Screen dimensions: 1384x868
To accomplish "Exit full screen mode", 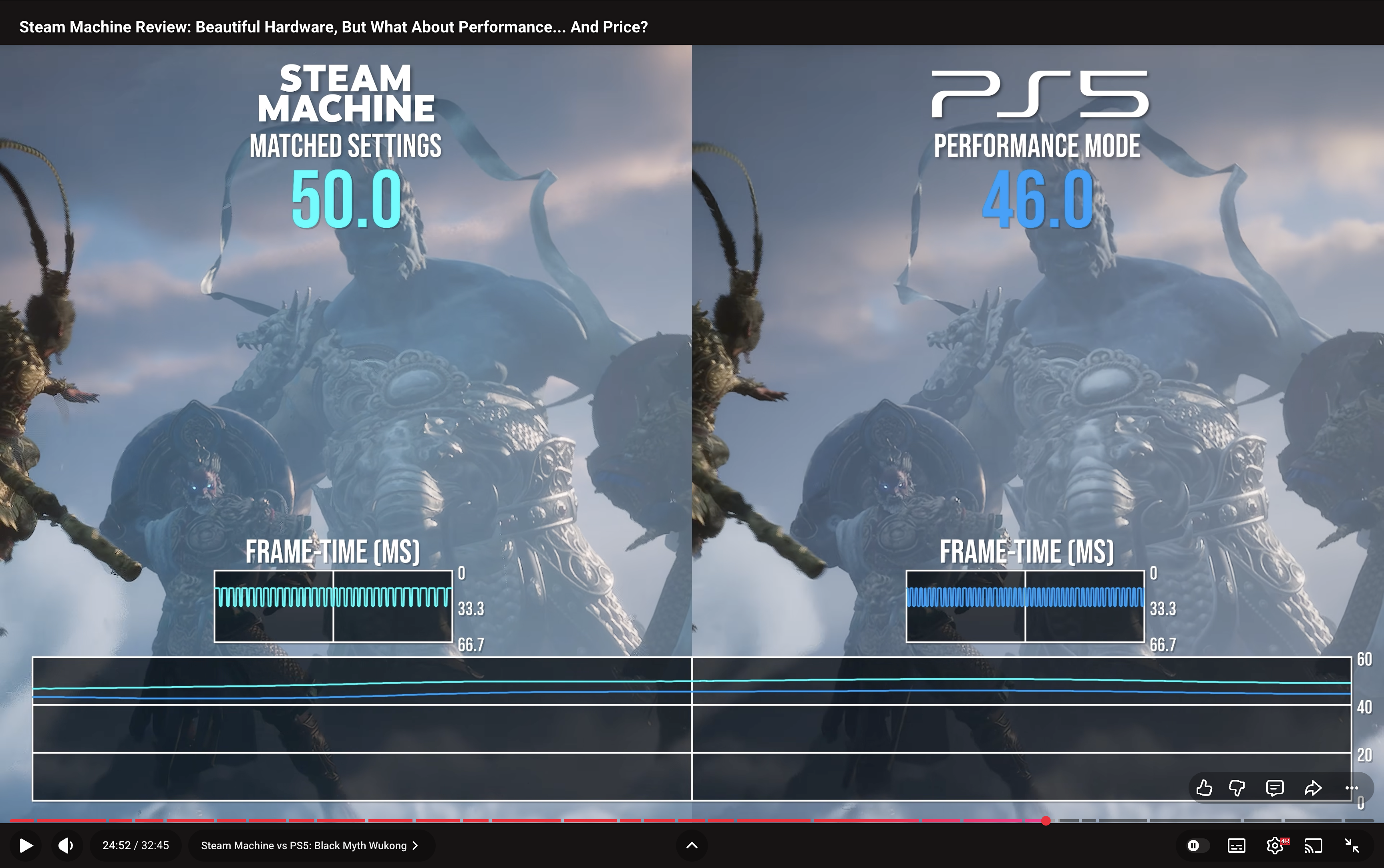I will pyautogui.click(x=1352, y=845).
